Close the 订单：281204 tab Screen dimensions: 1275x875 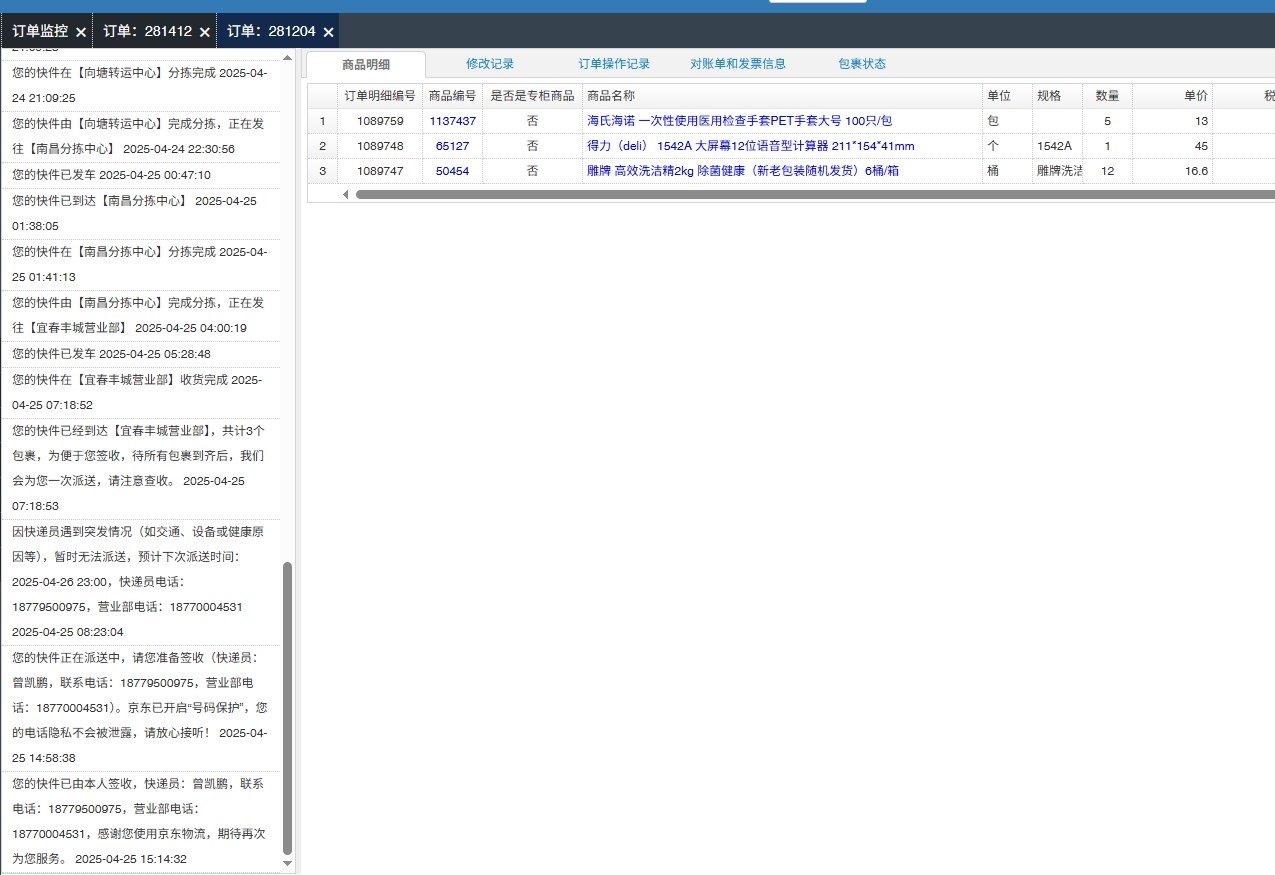point(328,32)
